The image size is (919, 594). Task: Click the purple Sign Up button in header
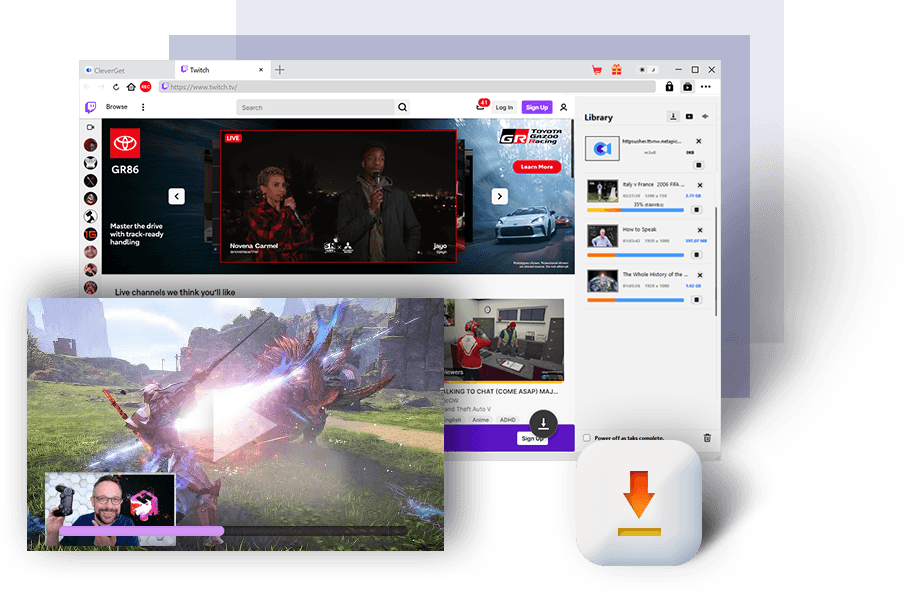pyautogui.click(x=537, y=107)
